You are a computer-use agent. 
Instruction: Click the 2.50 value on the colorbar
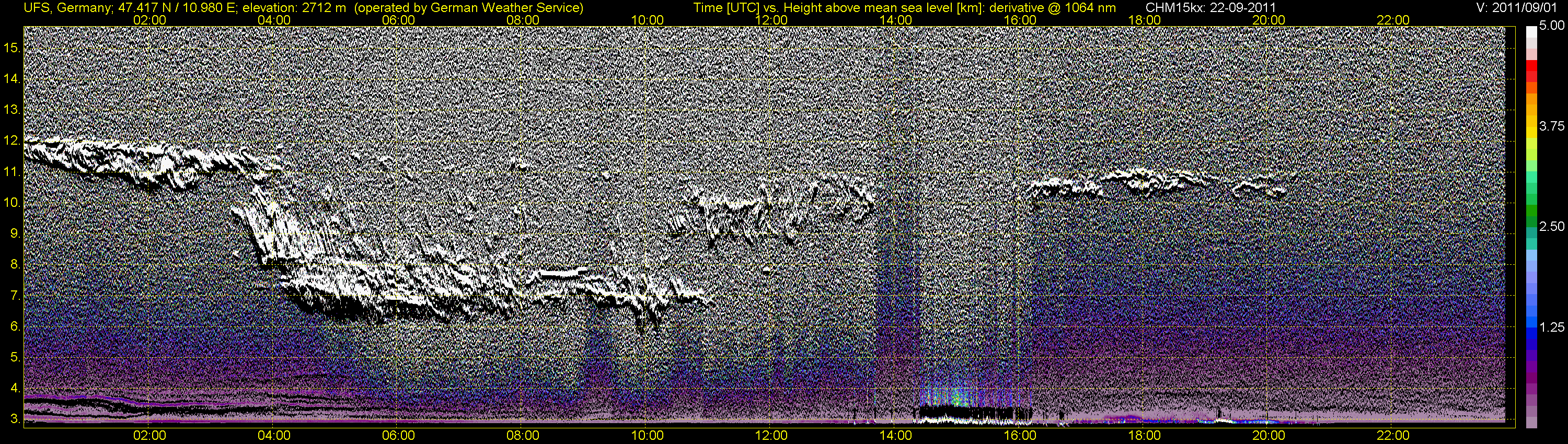pos(1552,226)
